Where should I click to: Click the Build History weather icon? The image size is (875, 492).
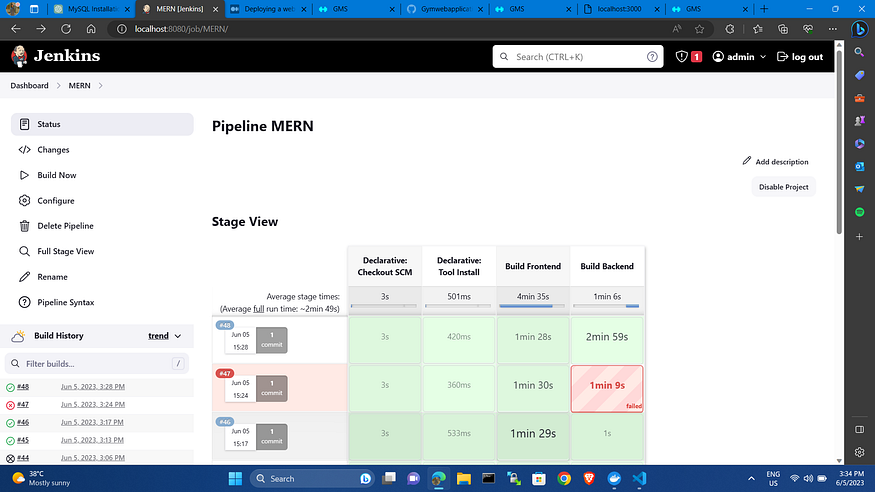18,336
